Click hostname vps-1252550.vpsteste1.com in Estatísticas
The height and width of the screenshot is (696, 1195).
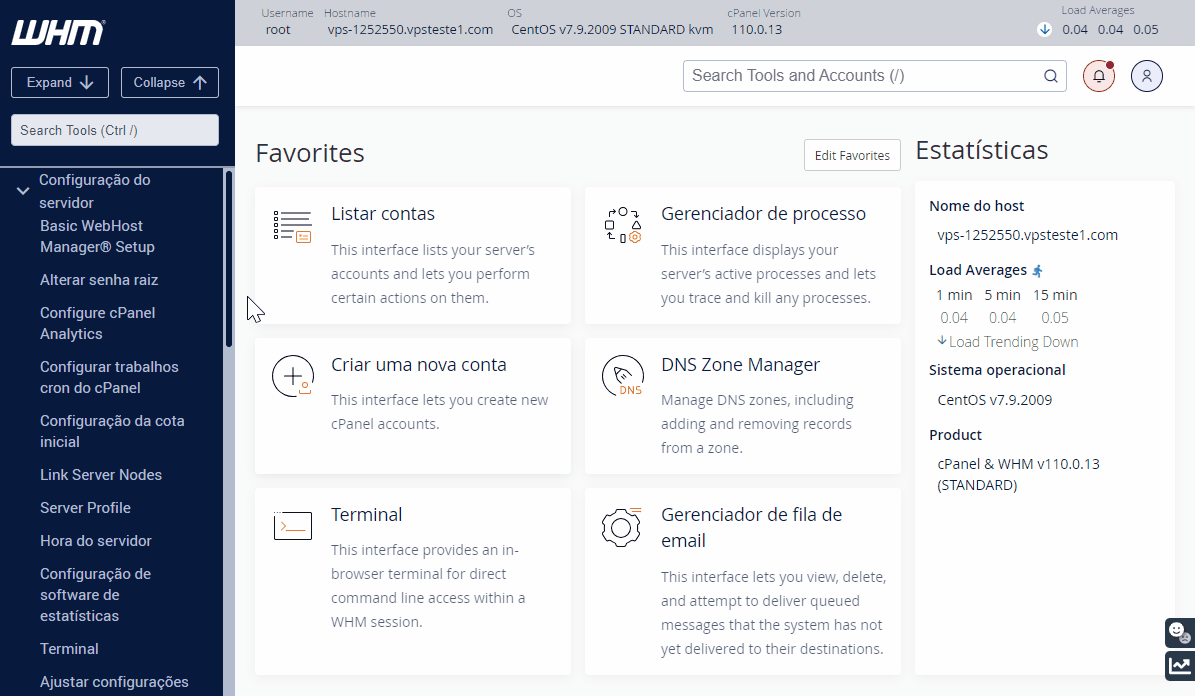coord(1027,235)
